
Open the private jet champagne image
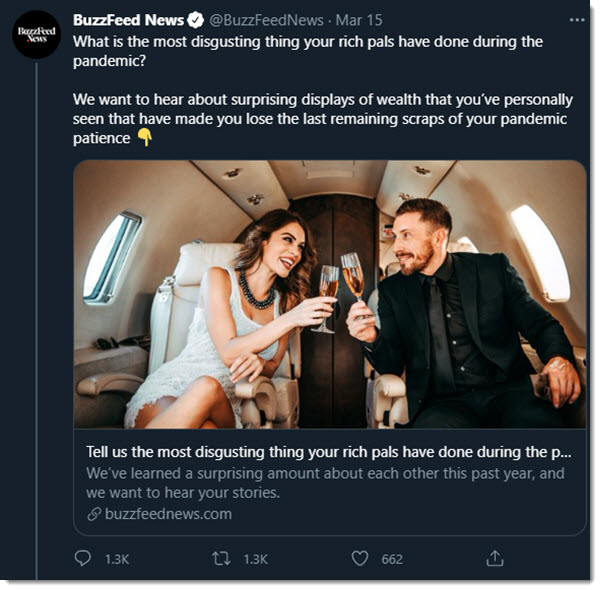[329, 294]
